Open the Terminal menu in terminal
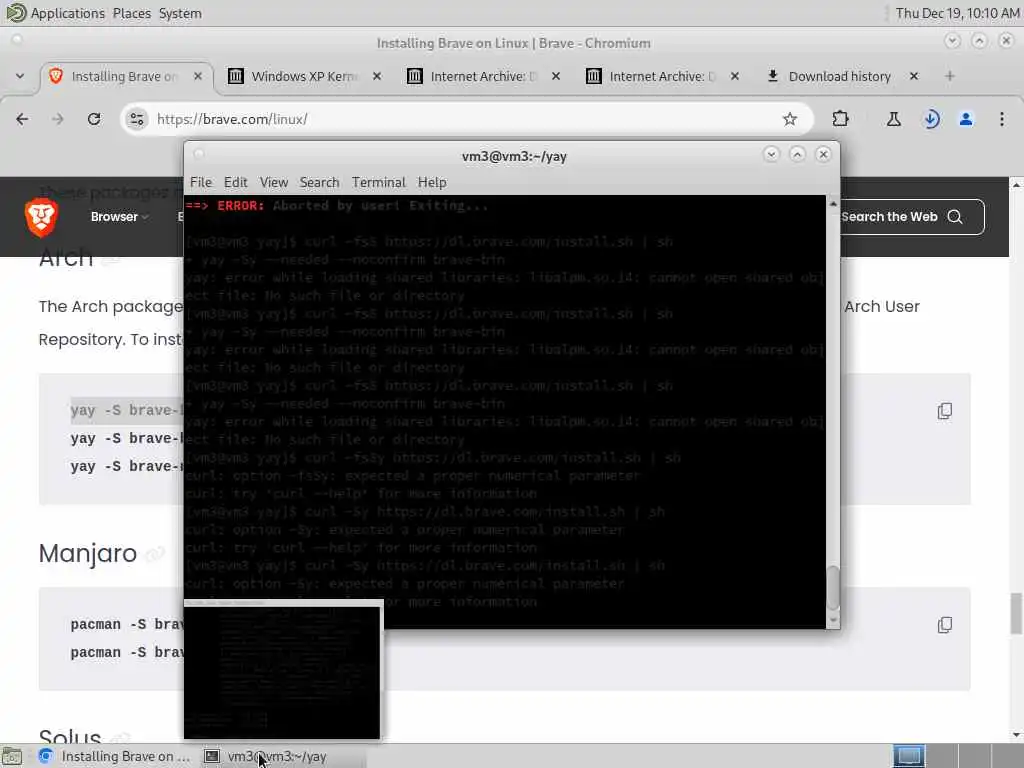The width and height of the screenshot is (1024, 768). (x=379, y=182)
